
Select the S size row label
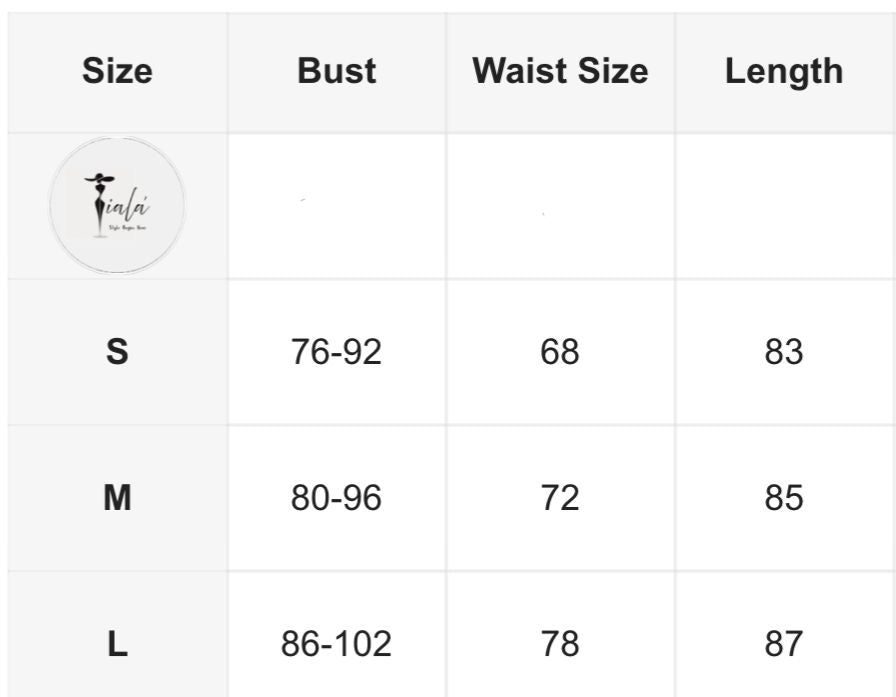click(117, 351)
